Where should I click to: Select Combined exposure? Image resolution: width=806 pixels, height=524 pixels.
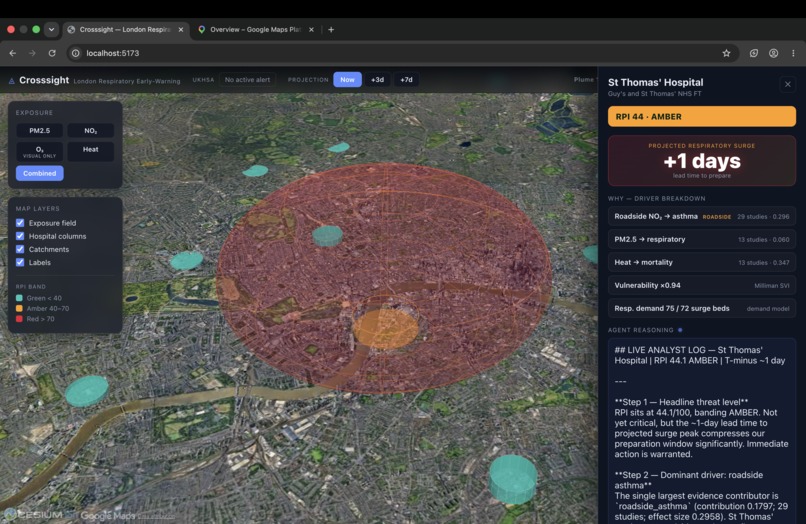click(x=40, y=173)
